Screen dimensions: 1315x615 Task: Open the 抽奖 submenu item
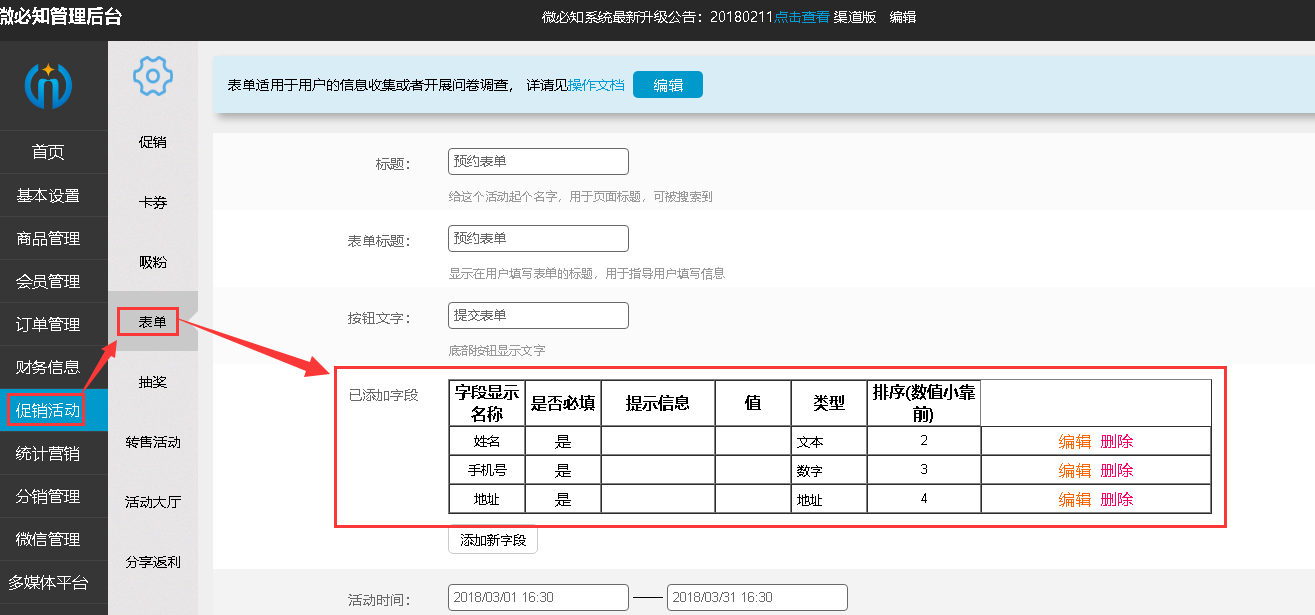pos(153,382)
